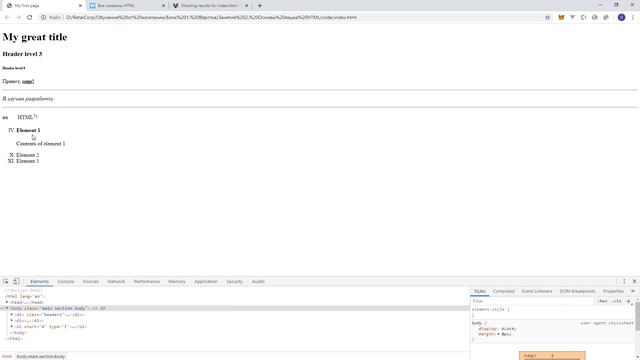Select the Event Listeners sidebar tab
Screen dimensions: 640x360
[x=537, y=291]
